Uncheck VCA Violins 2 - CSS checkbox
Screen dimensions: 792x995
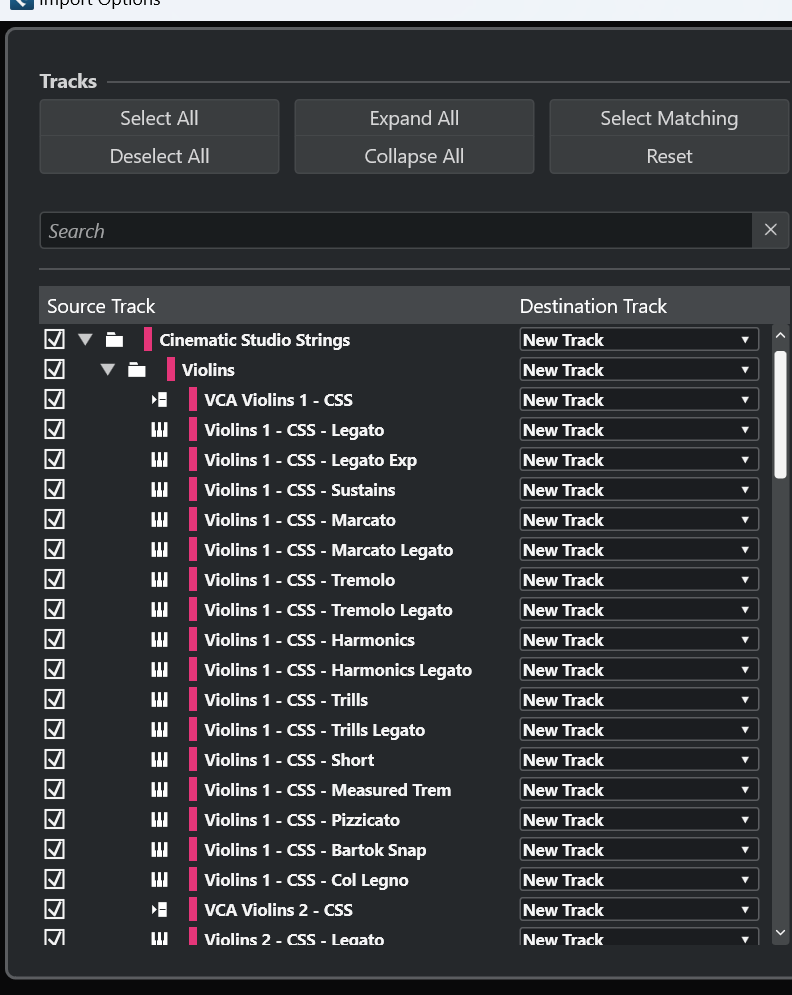click(x=55, y=909)
